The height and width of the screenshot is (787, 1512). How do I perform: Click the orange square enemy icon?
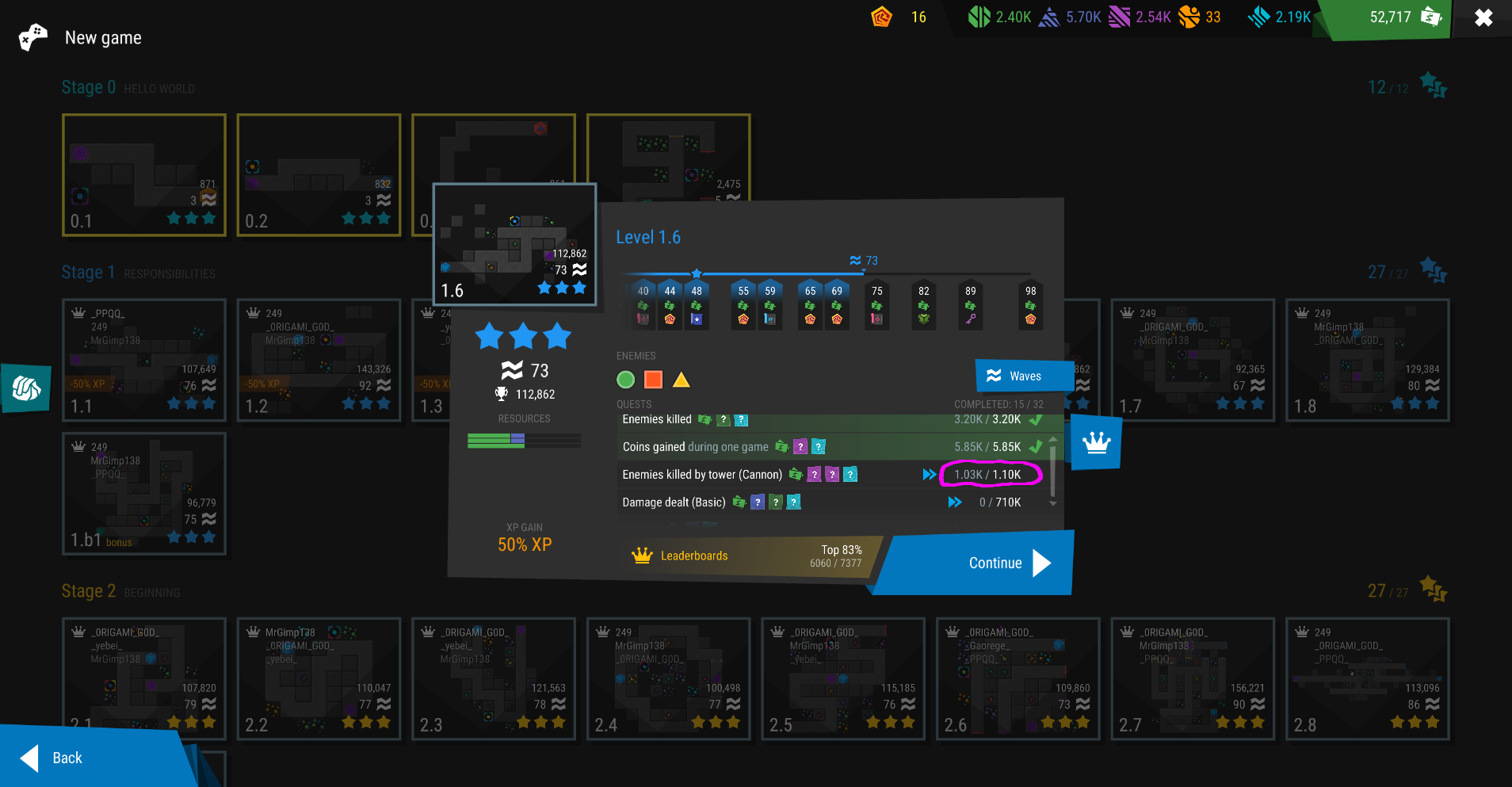pos(653,380)
